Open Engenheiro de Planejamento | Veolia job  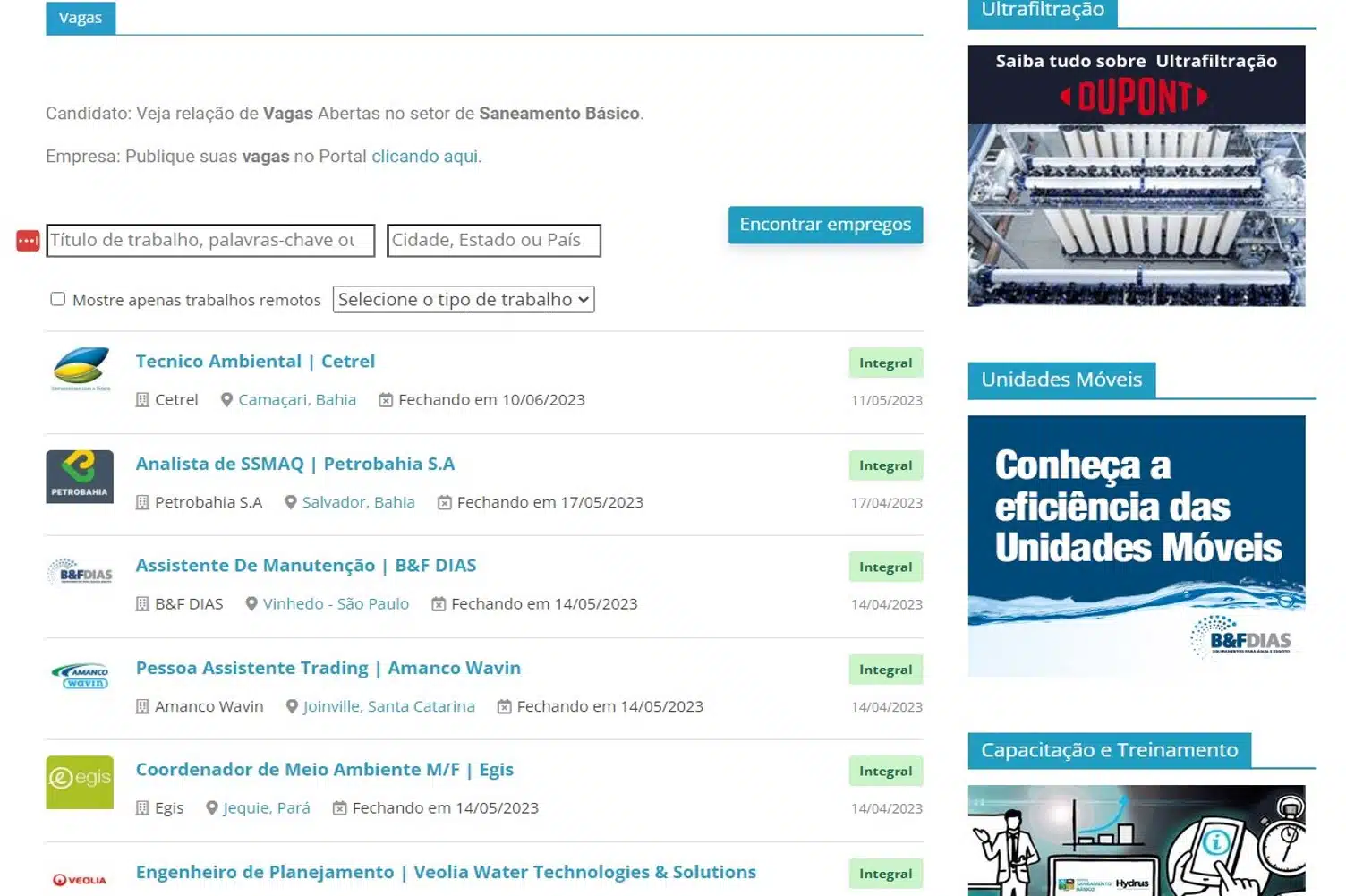(446, 873)
